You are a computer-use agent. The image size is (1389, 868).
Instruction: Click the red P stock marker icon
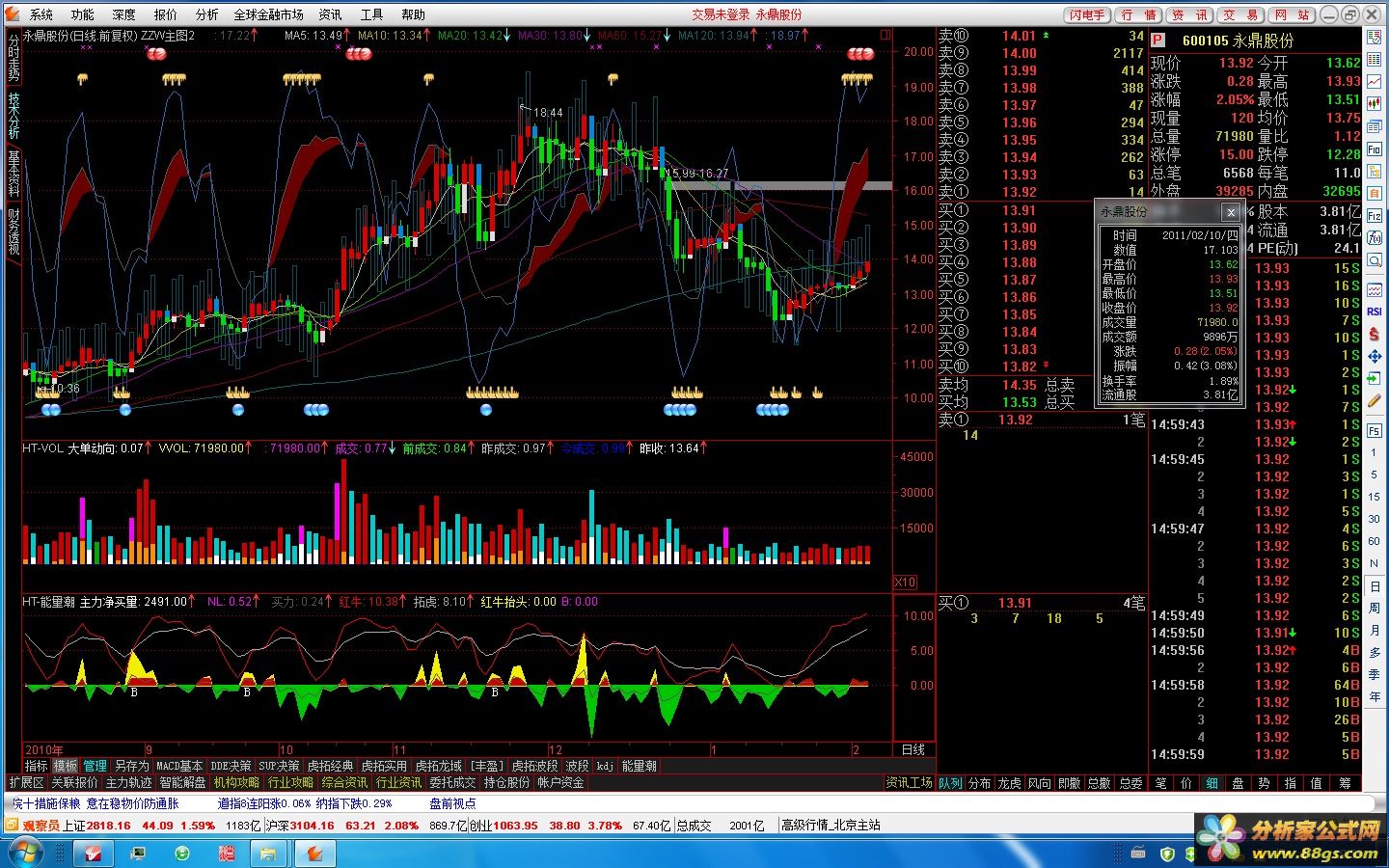pyautogui.click(x=1157, y=40)
